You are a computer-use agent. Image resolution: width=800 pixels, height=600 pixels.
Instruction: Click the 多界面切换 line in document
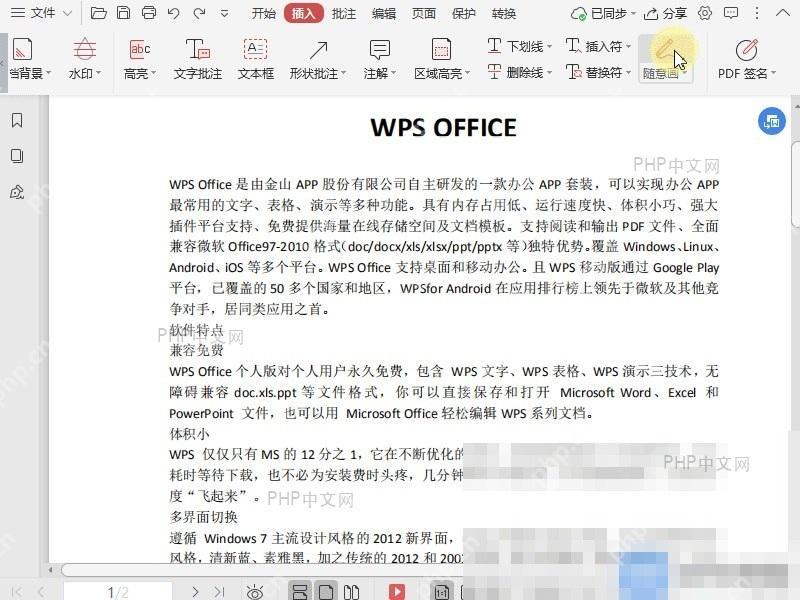coord(204,517)
